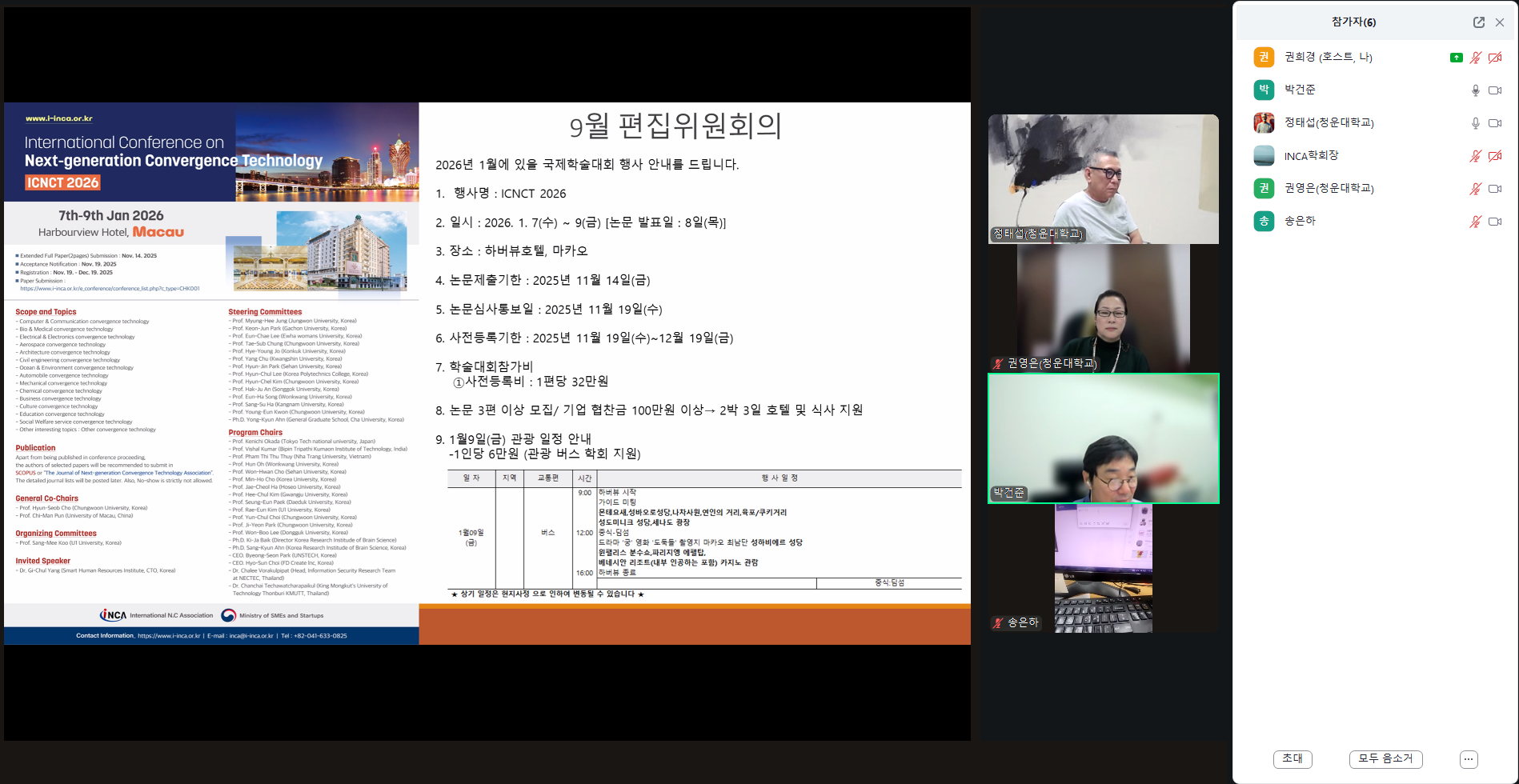Open the more options (…) menu
The width and height of the screenshot is (1519, 784).
(1468, 759)
